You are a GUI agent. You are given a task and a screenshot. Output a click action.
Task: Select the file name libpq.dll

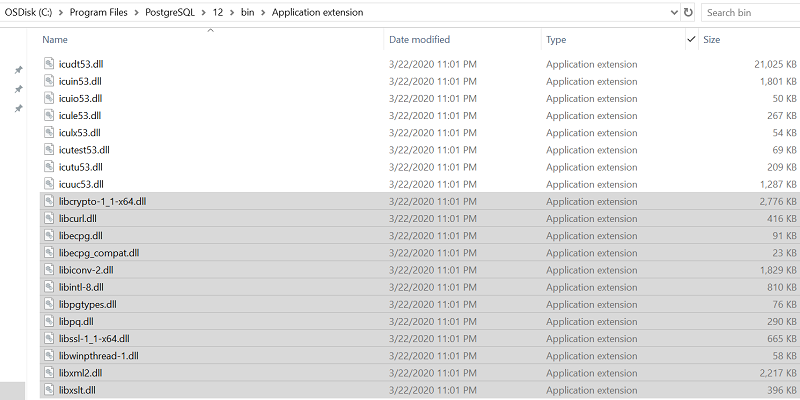pyautogui.click(x=76, y=322)
